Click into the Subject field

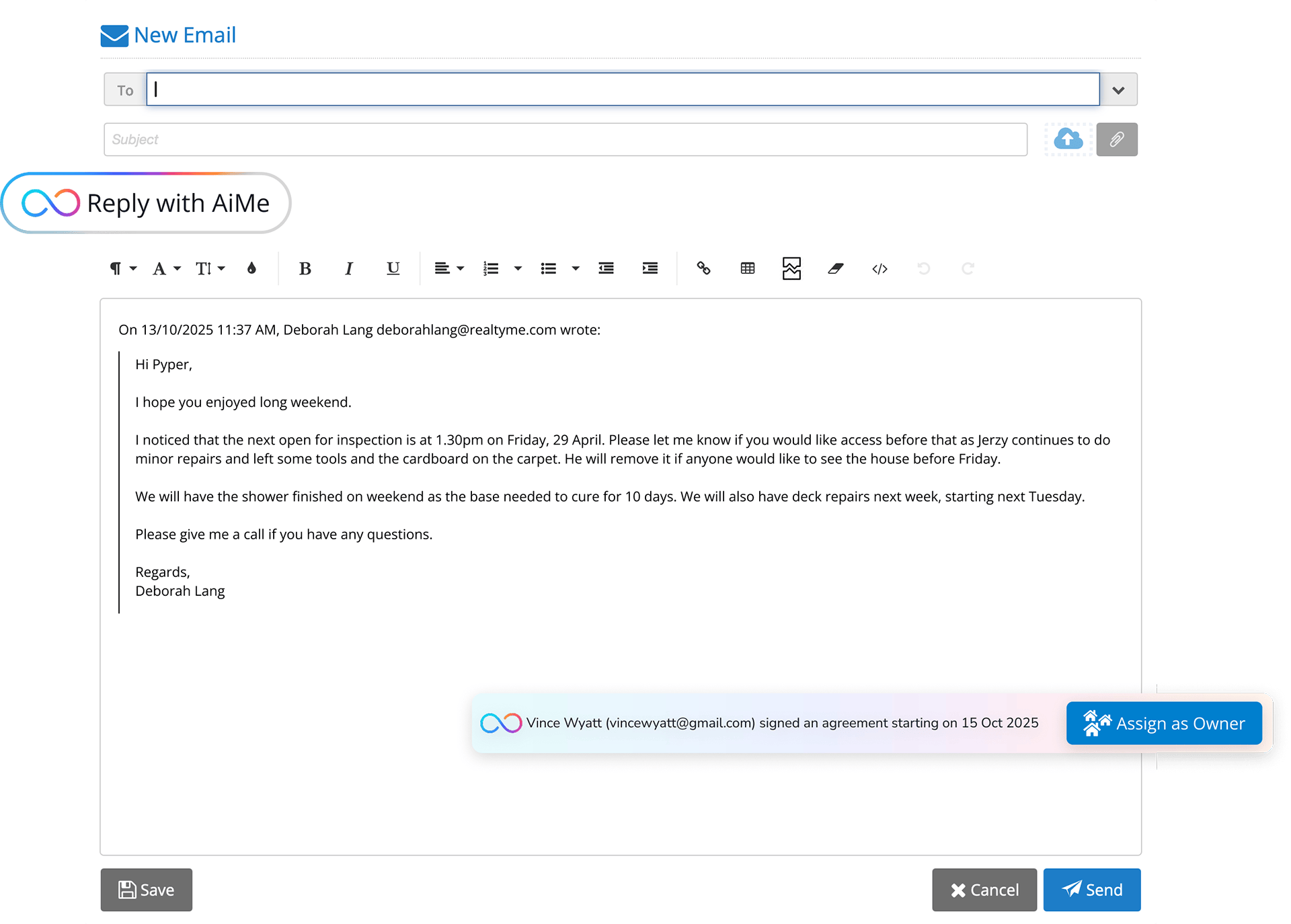pos(565,139)
